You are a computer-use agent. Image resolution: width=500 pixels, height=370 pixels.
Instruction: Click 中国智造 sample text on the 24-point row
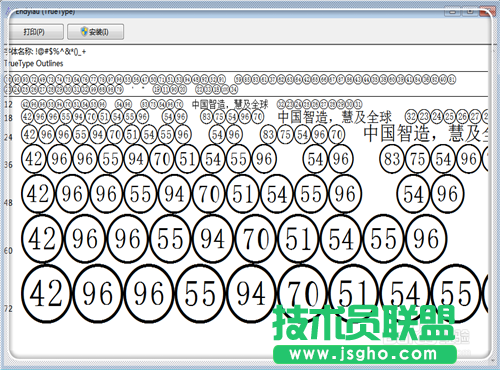click(396, 133)
